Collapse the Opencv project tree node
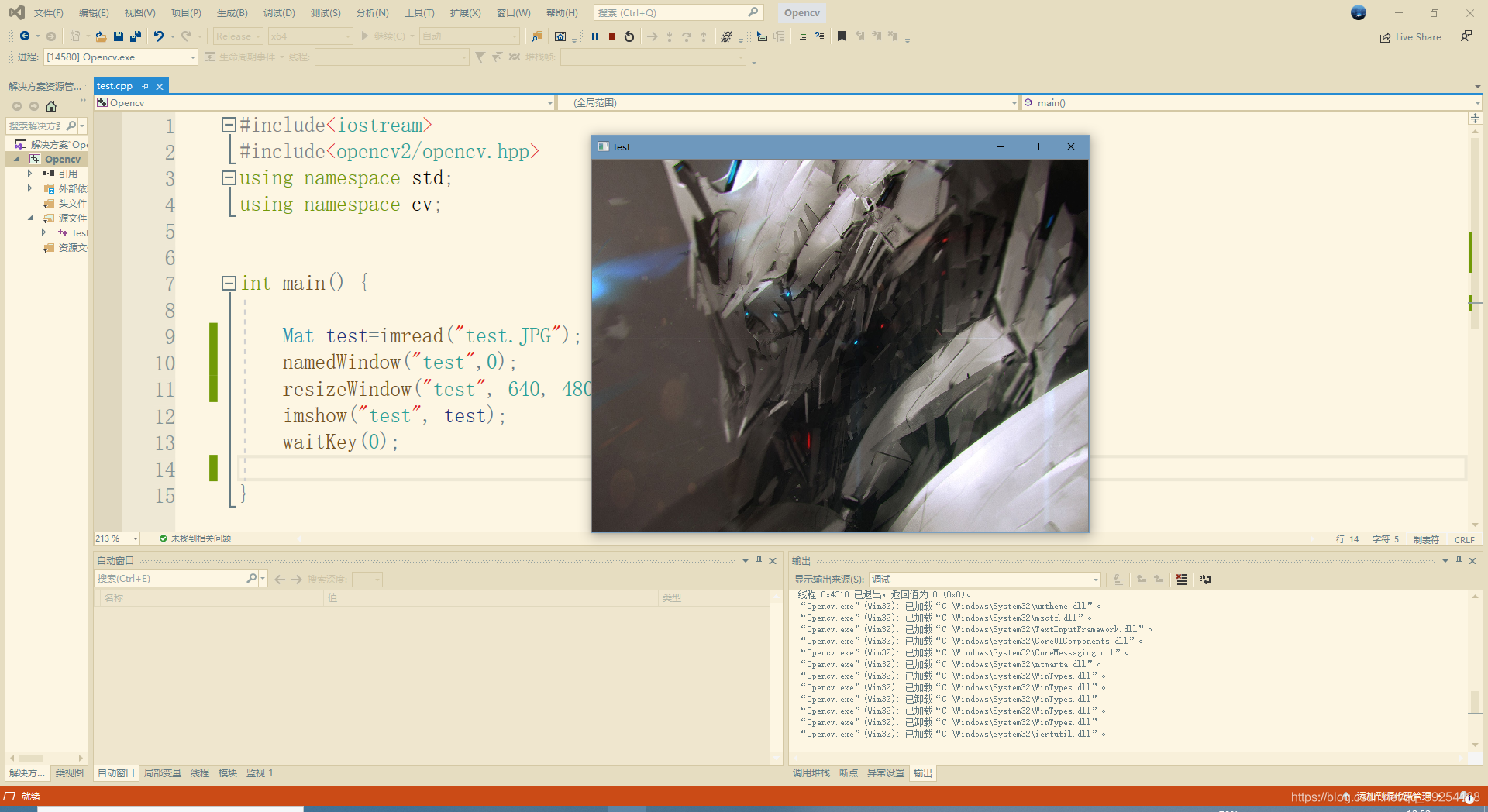The image size is (1488, 812). [x=16, y=159]
